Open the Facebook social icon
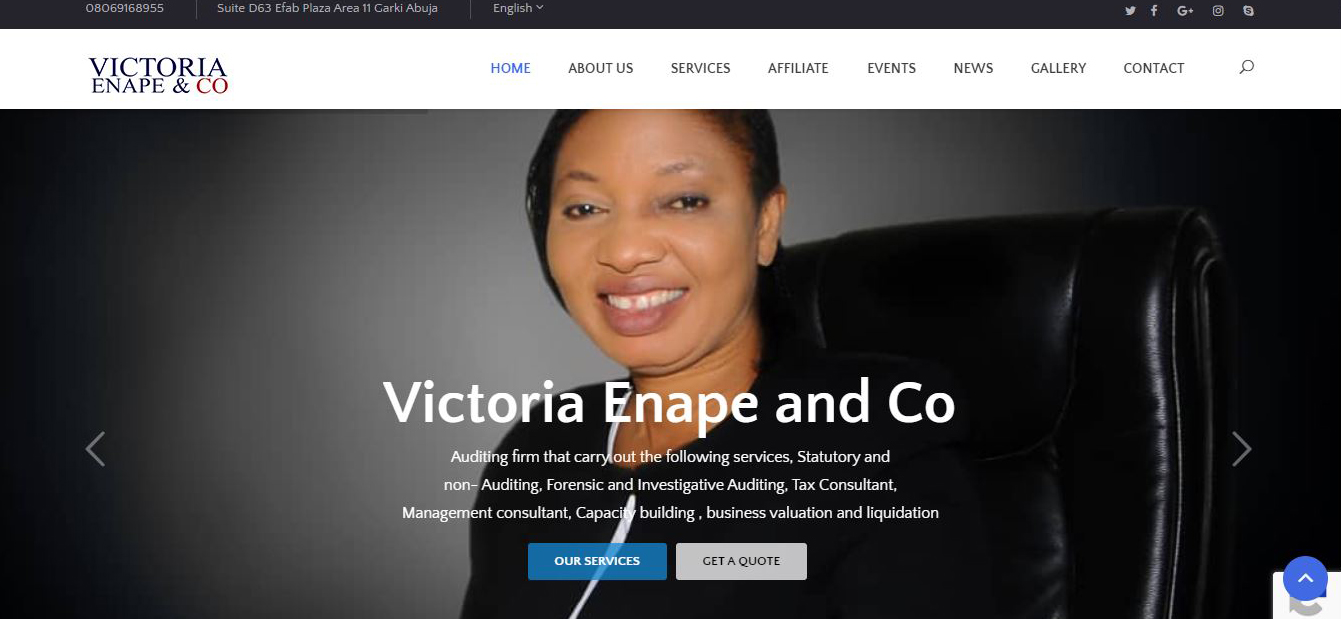The image size is (1341, 619). (1154, 11)
